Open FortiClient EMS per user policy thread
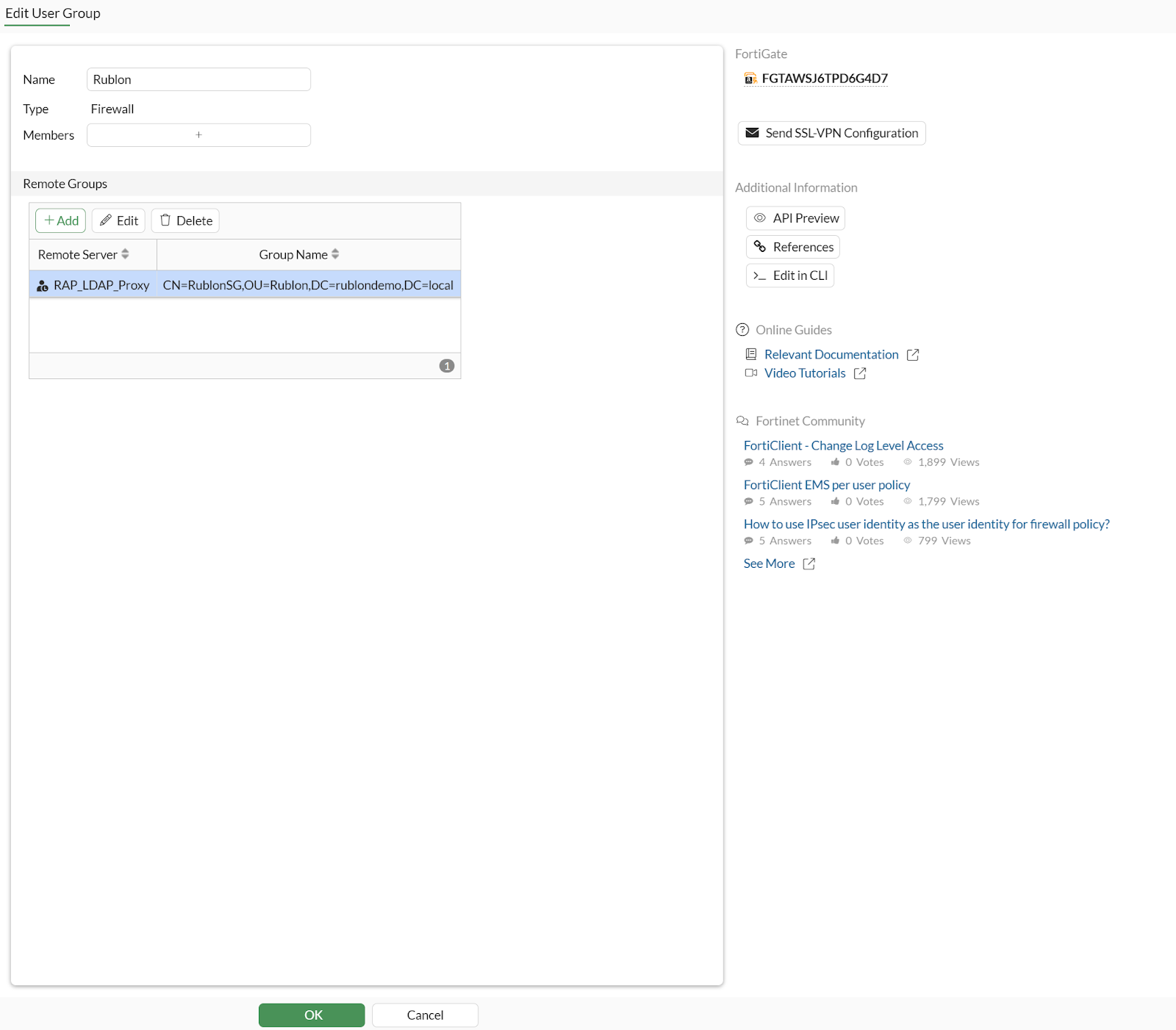The height and width of the screenshot is (1030, 1176). click(x=827, y=485)
